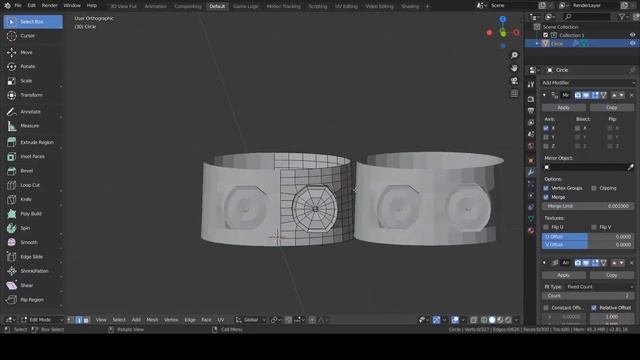Select the Inset Faces tool
Viewport: 640px width, 360px height.
point(33,156)
